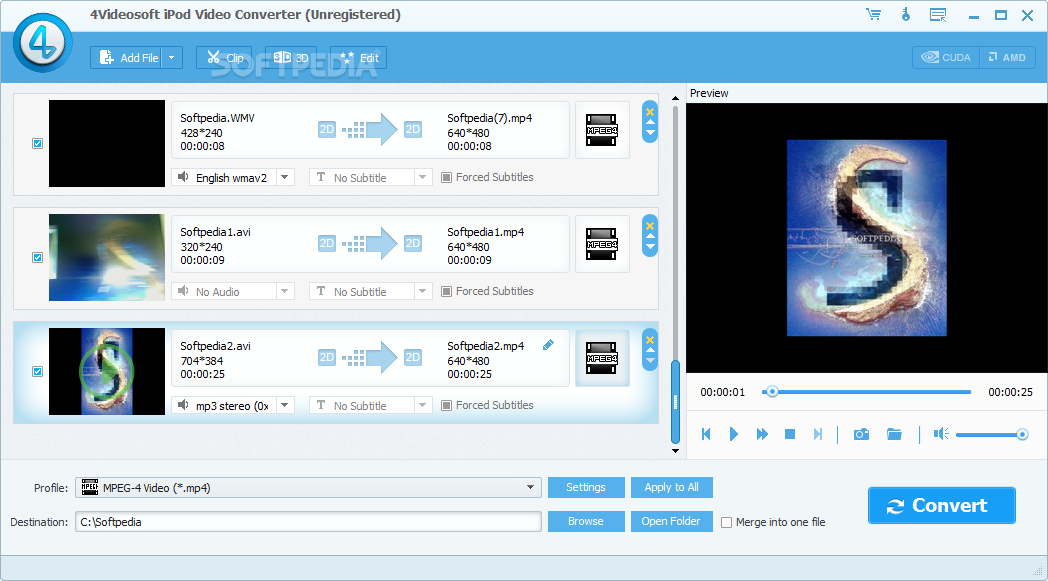Move Softpedia1.avi down in the list
1048x581 pixels.
click(x=650, y=247)
